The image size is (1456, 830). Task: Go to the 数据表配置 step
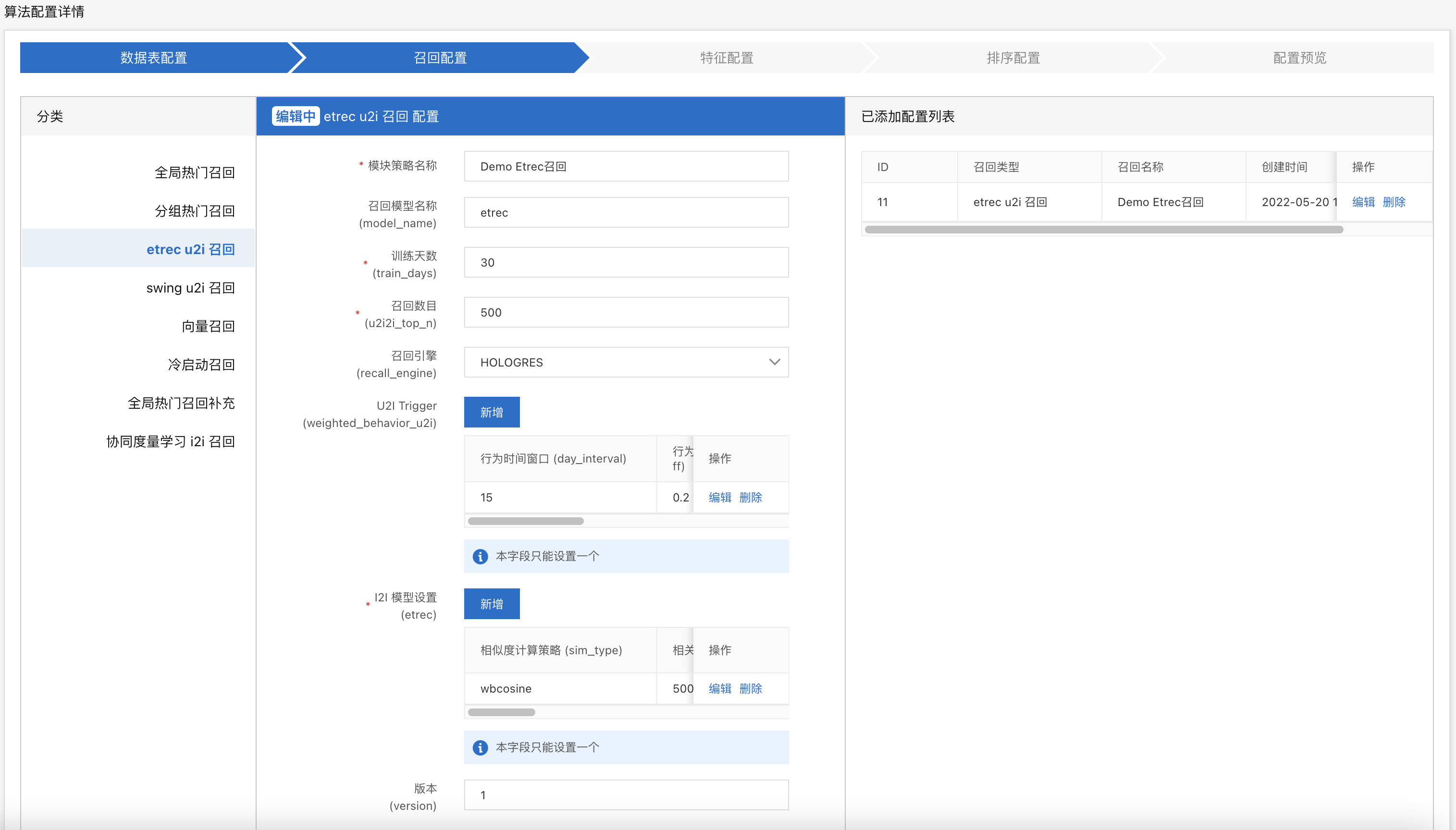(x=153, y=58)
